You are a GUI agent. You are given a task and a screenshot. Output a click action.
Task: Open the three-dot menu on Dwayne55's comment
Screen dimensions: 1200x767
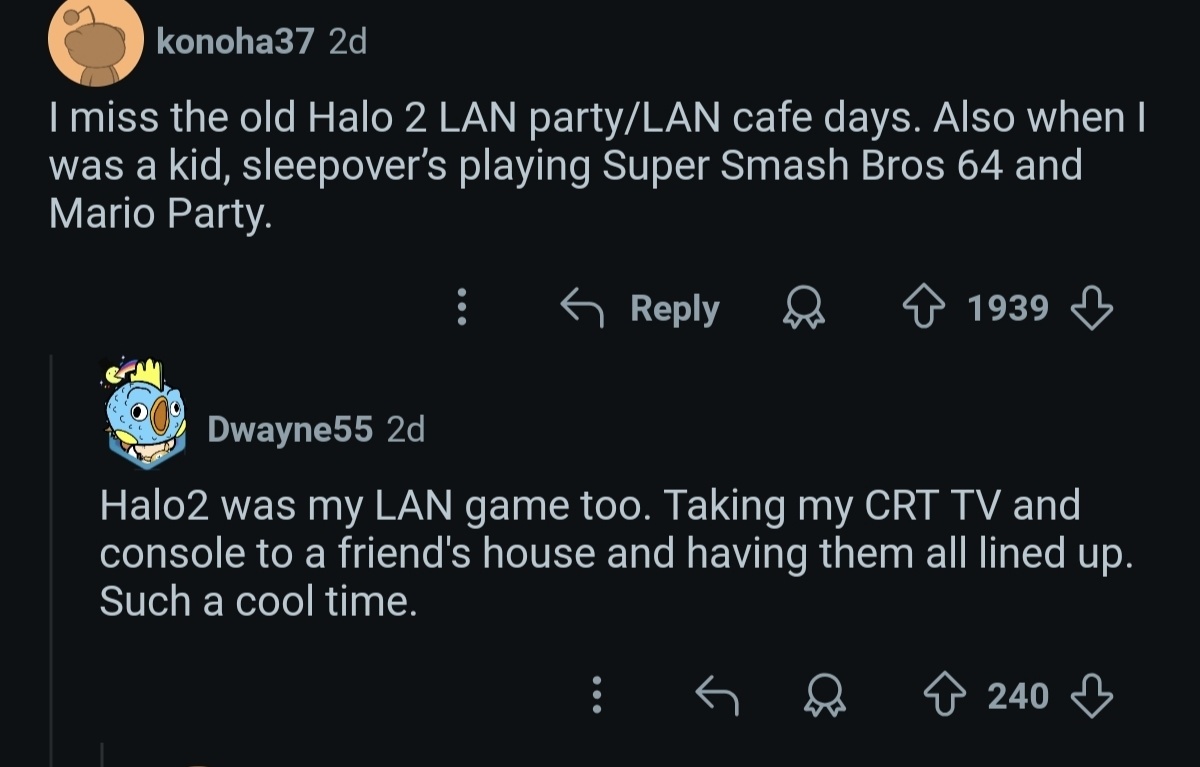[597, 694]
